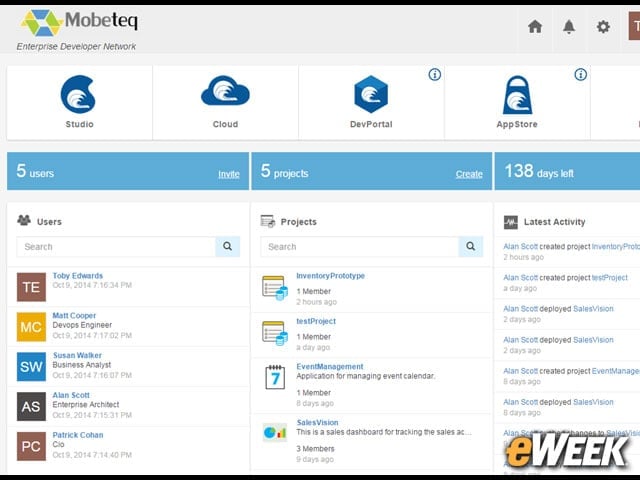Viewport: 640px width, 480px height.
Task: Click the '5 users' count text
Action: tap(35, 171)
